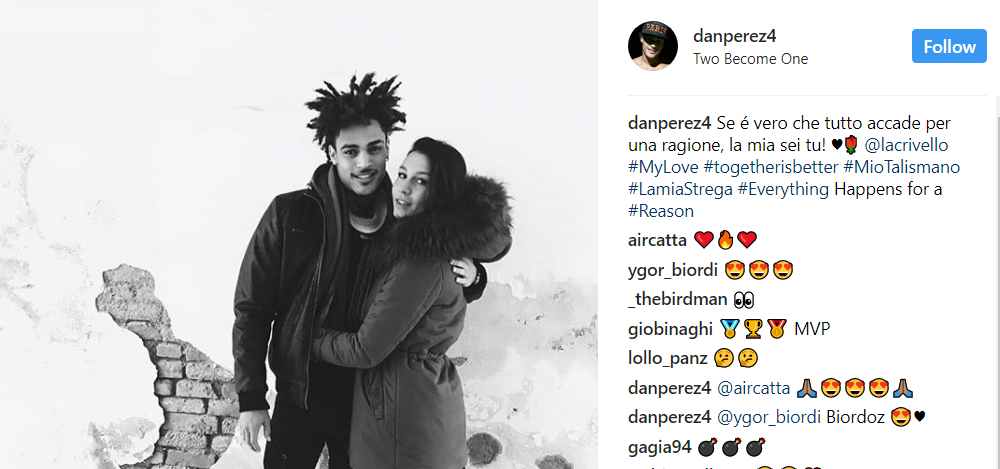This screenshot has width=1000, height=469.
Task: Open the #MyLove hashtag
Action: point(663,167)
